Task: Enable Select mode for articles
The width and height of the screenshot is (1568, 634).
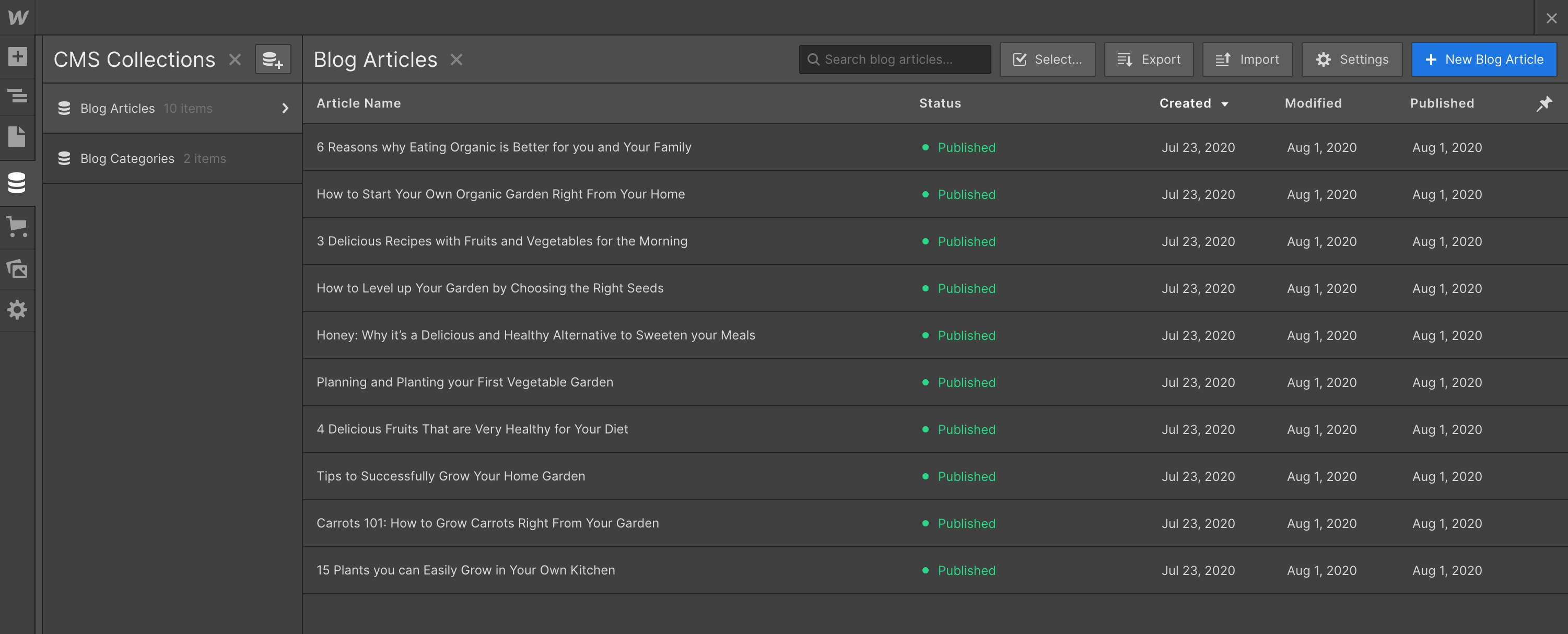Action: (1047, 59)
